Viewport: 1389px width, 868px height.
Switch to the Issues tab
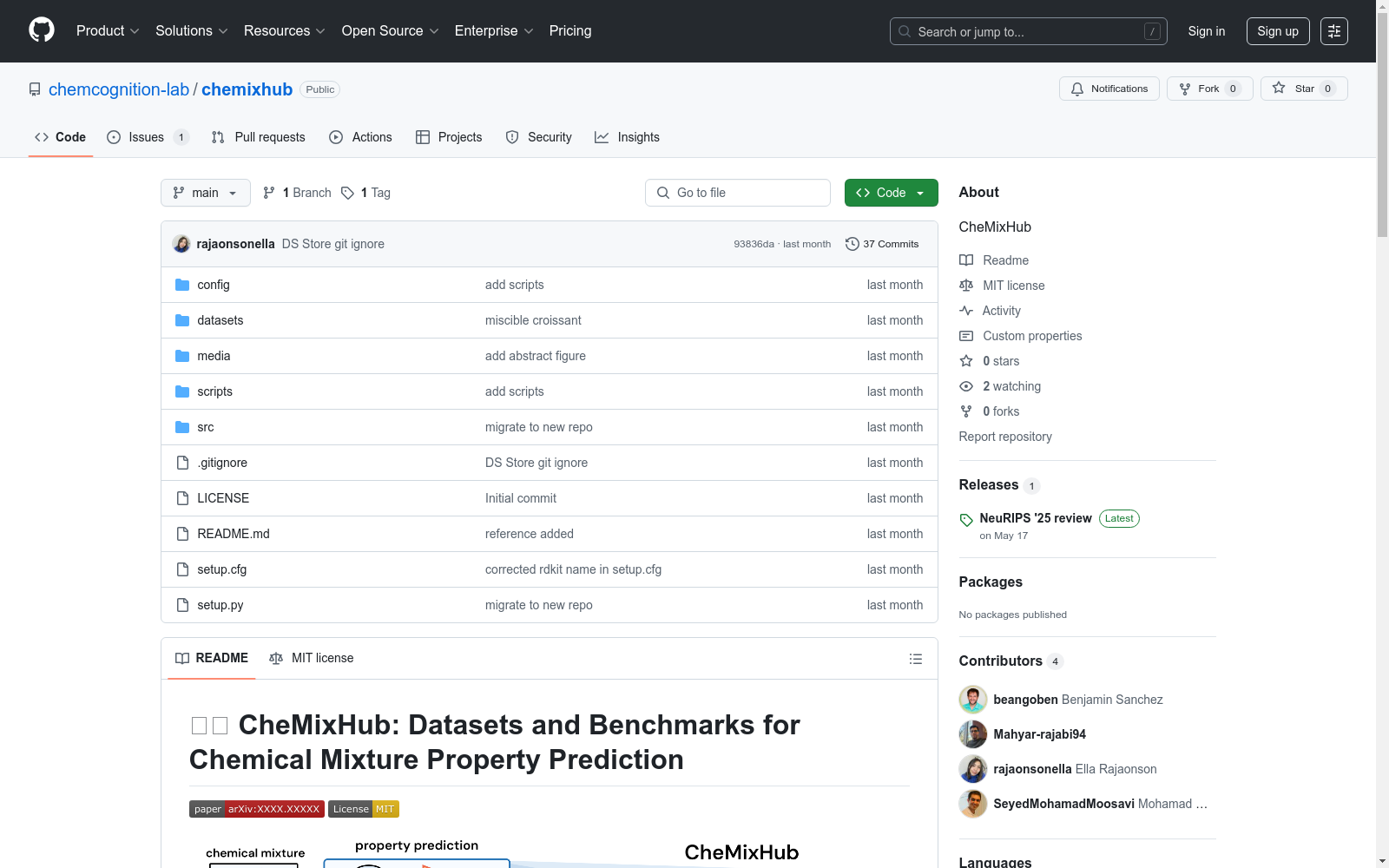[x=148, y=137]
